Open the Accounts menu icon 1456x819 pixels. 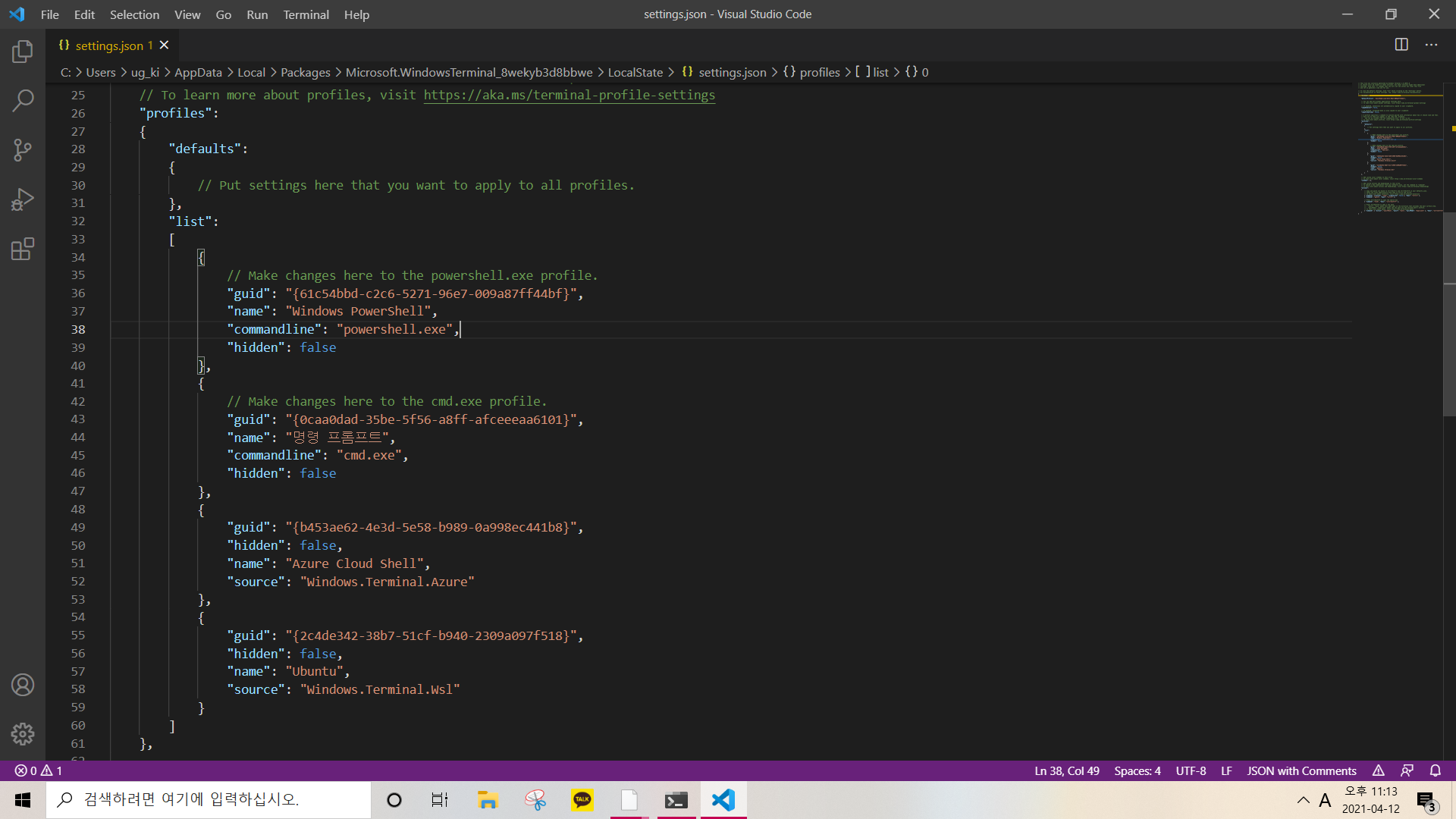click(23, 685)
